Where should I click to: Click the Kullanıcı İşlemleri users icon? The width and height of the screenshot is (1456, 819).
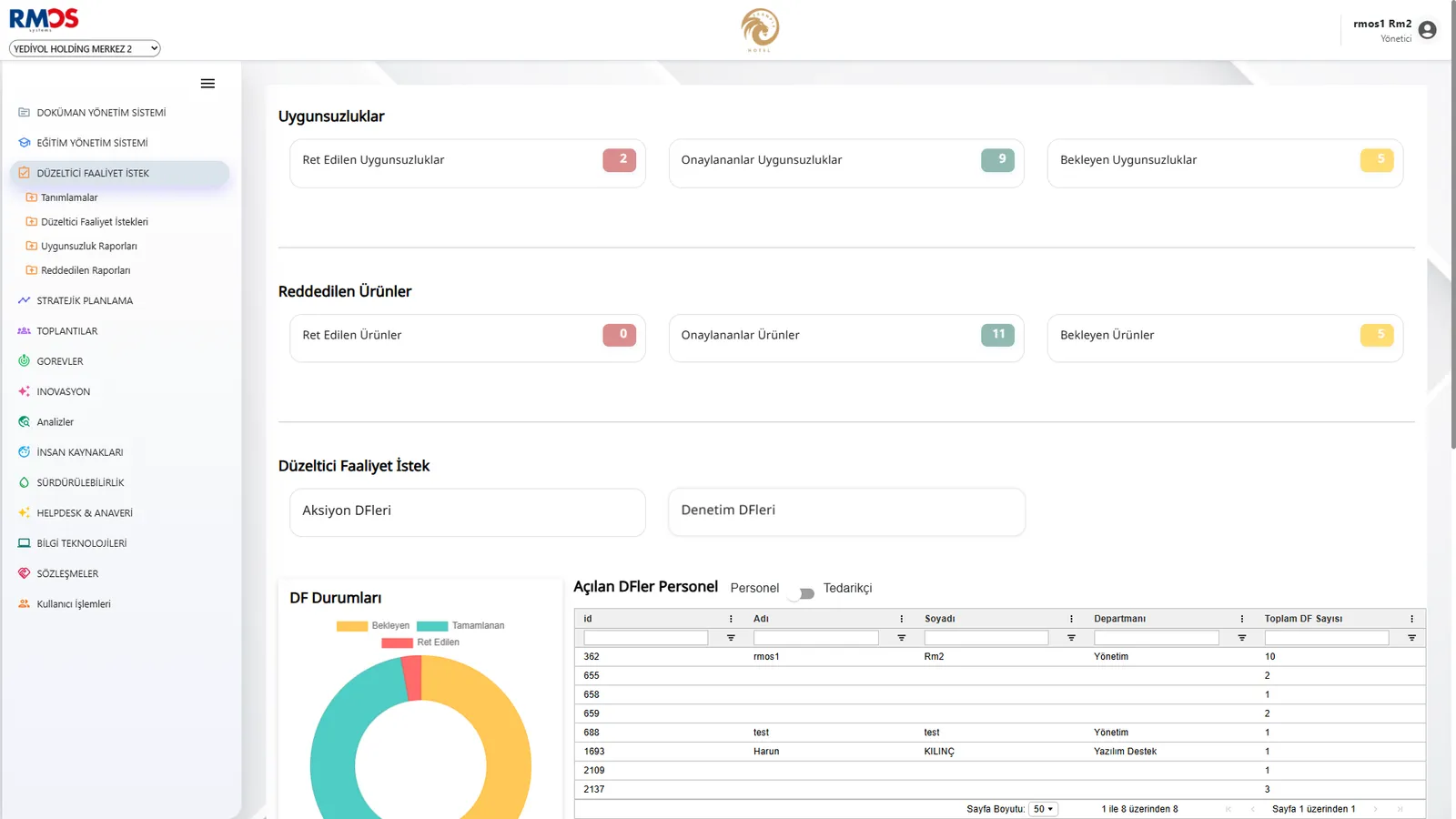[x=25, y=604]
